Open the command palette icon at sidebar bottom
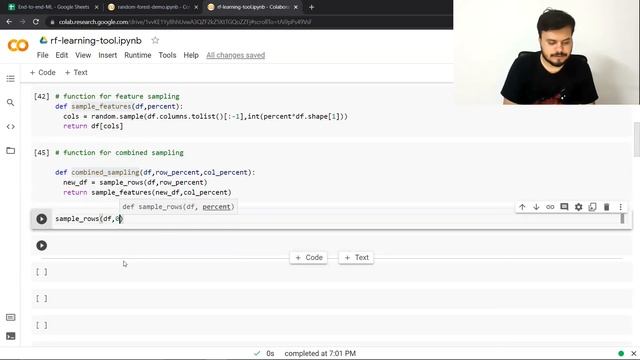 point(11,317)
